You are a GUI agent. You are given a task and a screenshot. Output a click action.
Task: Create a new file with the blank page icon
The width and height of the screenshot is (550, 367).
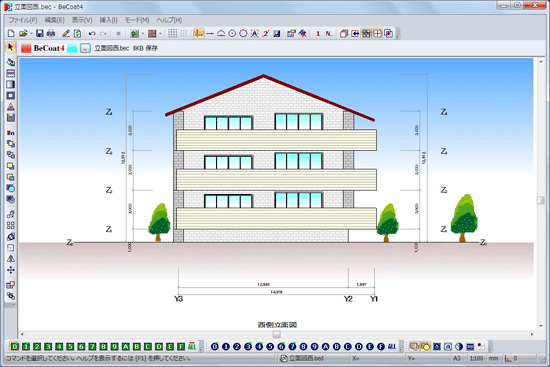(11, 33)
